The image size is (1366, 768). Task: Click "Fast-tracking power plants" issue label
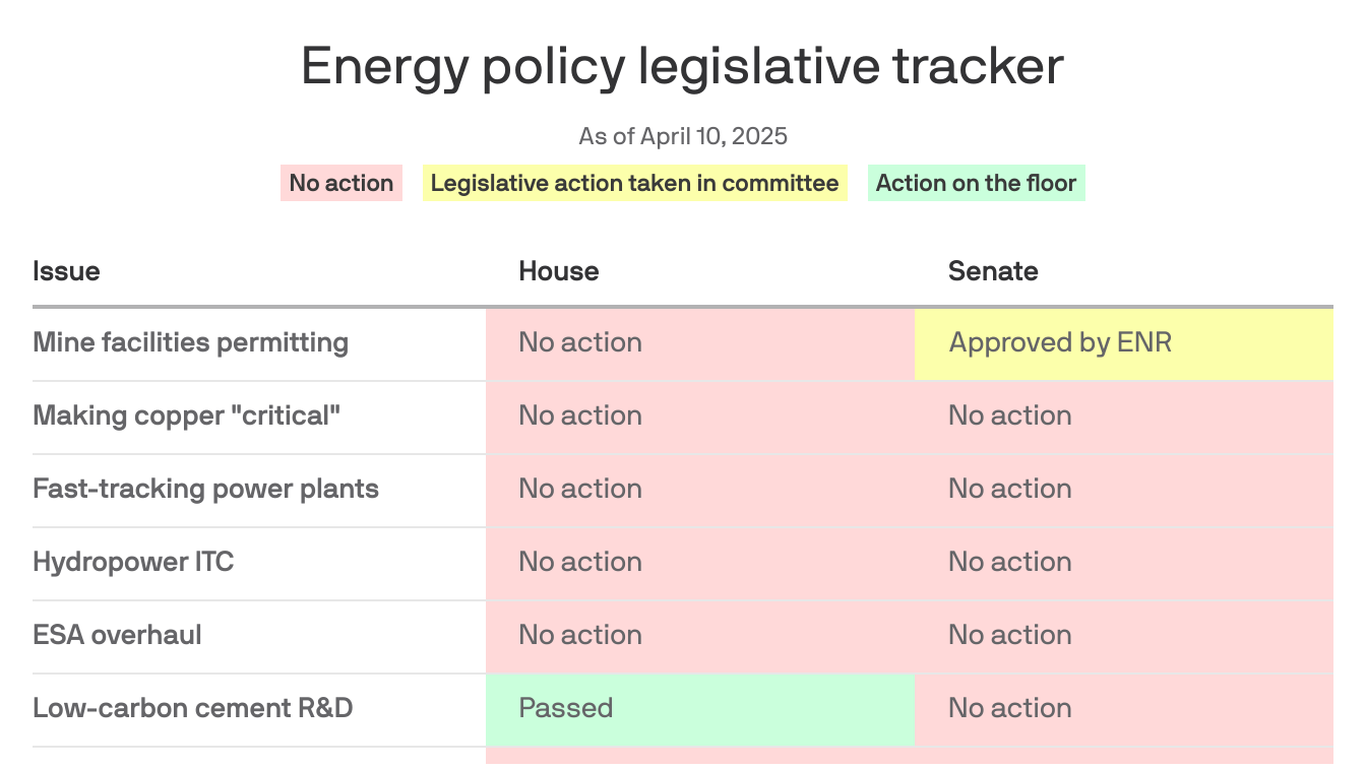(206, 489)
